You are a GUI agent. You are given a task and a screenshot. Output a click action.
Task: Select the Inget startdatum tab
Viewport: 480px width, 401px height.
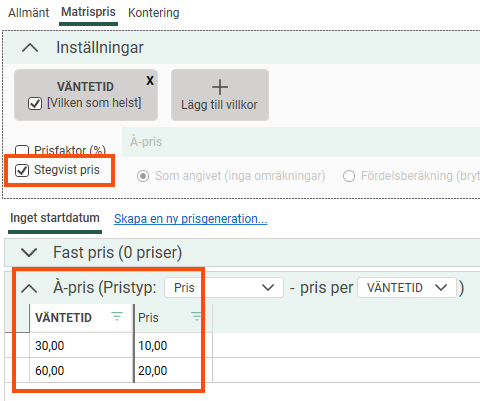[x=55, y=218]
